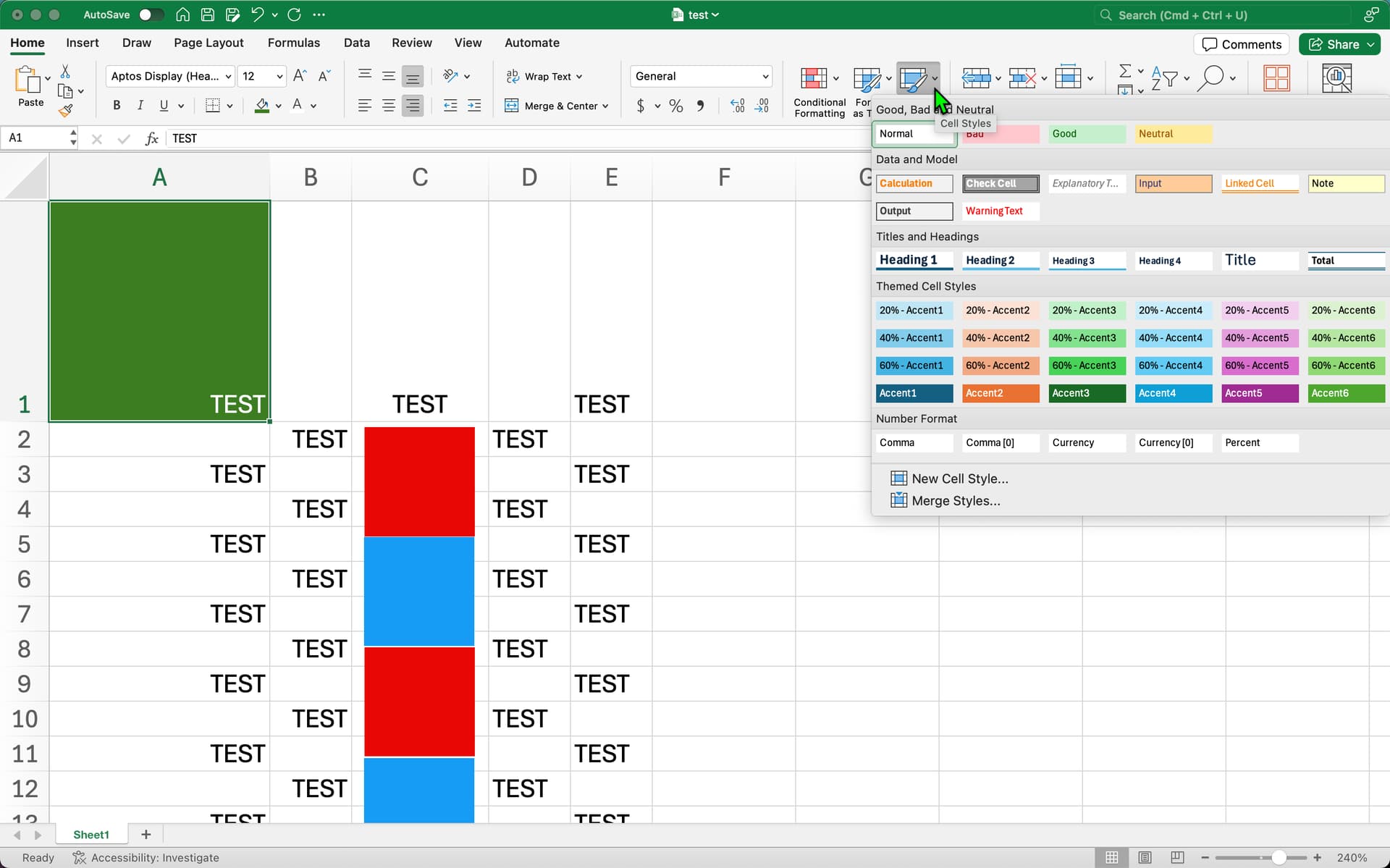Image resolution: width=1390 pixels, height=868 pixels.
Task: Click the Add-ins grid icon
Action: 1276,78
